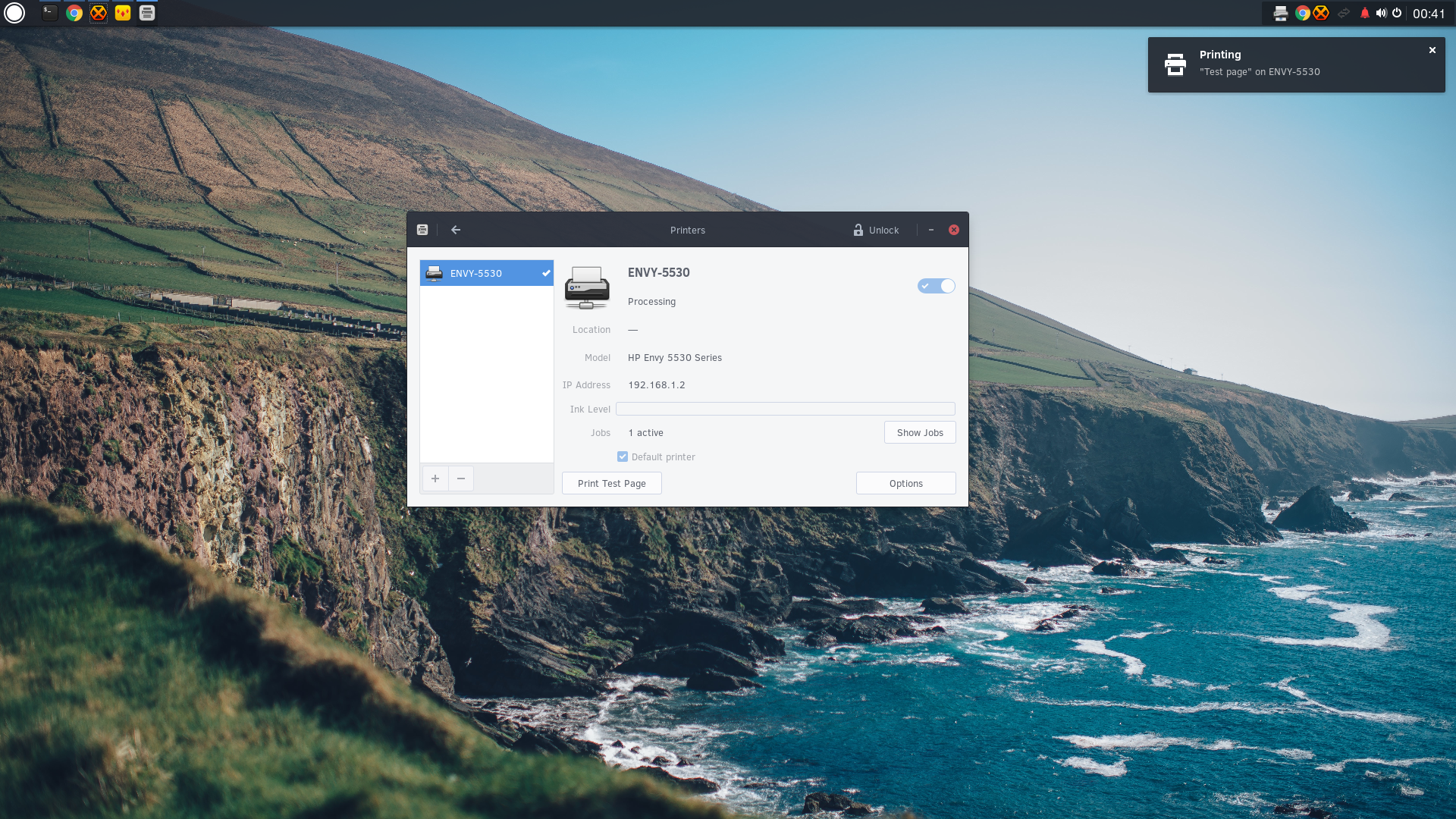The width and height of the screenshot is (1456, 819).
Task: Click the yellow diamonds app panel icon
Action: pos(122,13)
